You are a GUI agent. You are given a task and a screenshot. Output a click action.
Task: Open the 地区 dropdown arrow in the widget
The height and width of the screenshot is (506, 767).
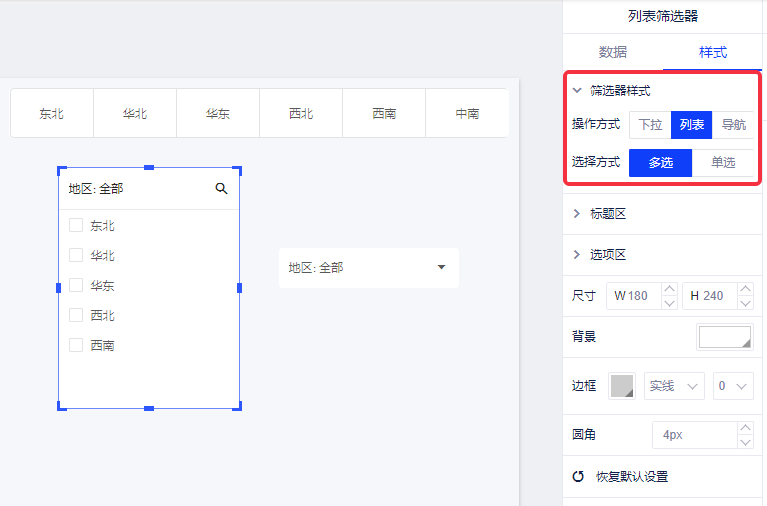[x=441, y=267]
